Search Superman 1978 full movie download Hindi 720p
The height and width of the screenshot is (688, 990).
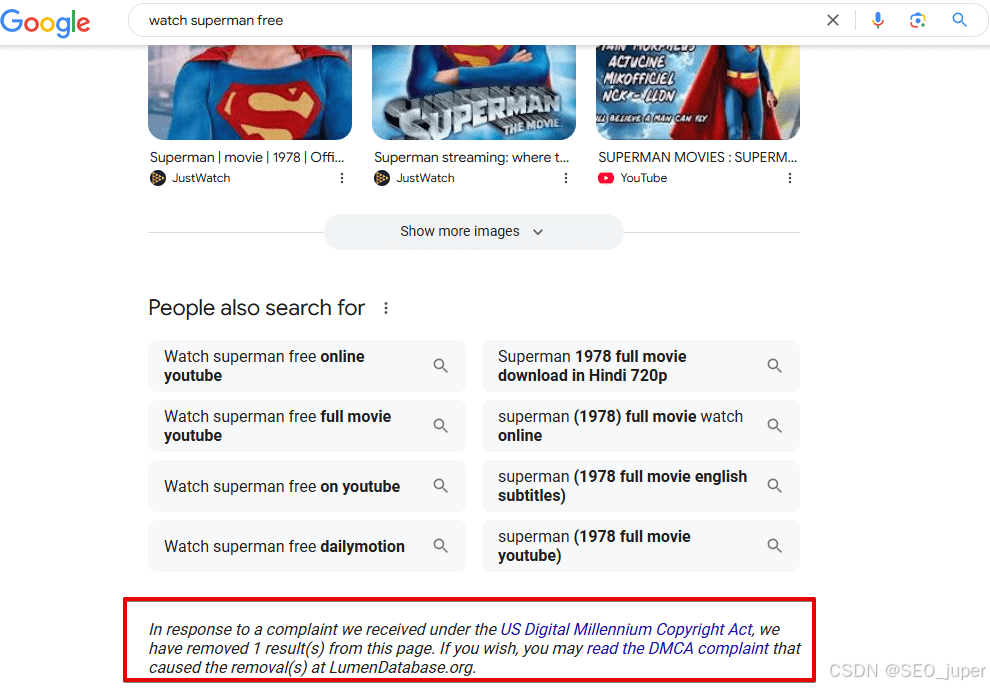pyautogui.click(x=641, y=366)
